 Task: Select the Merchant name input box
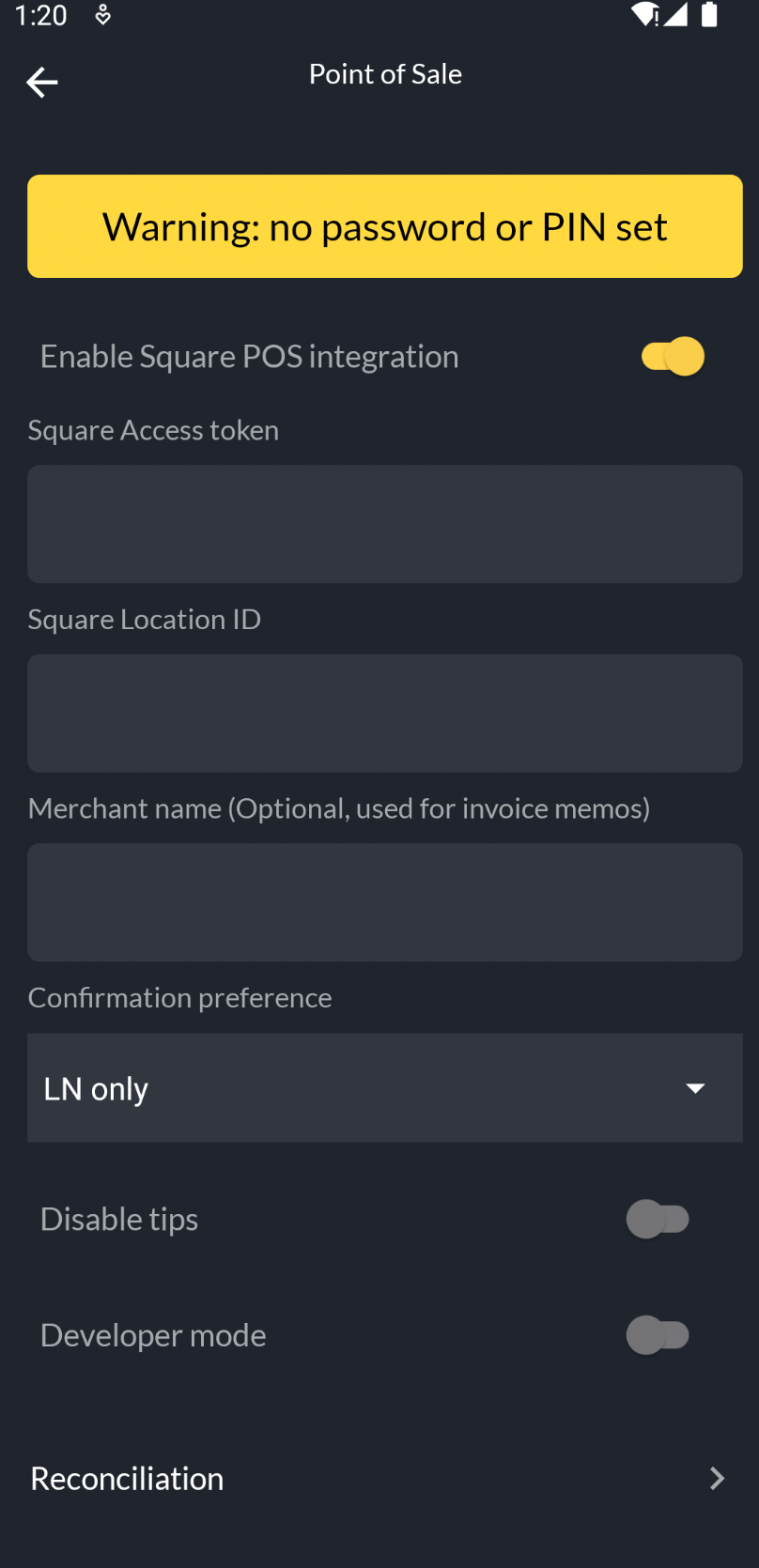(x=384, y=902)
